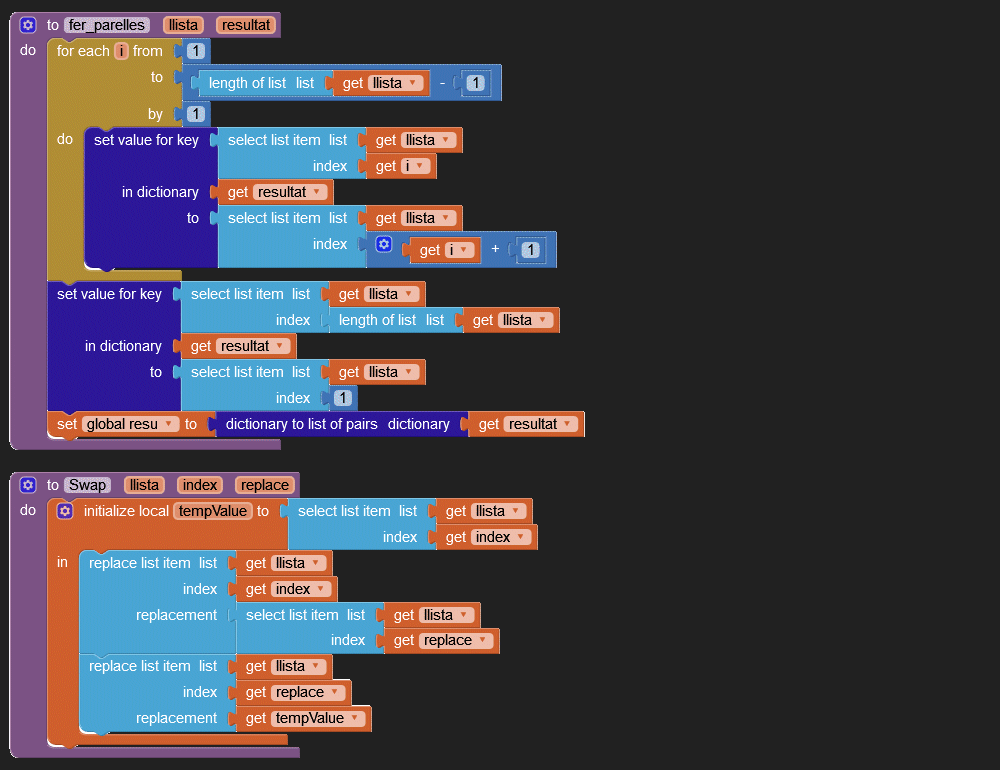
Task: Expand dropdown on 'get resultat' in dictionary to list of pairs
Action: (569, 425)
